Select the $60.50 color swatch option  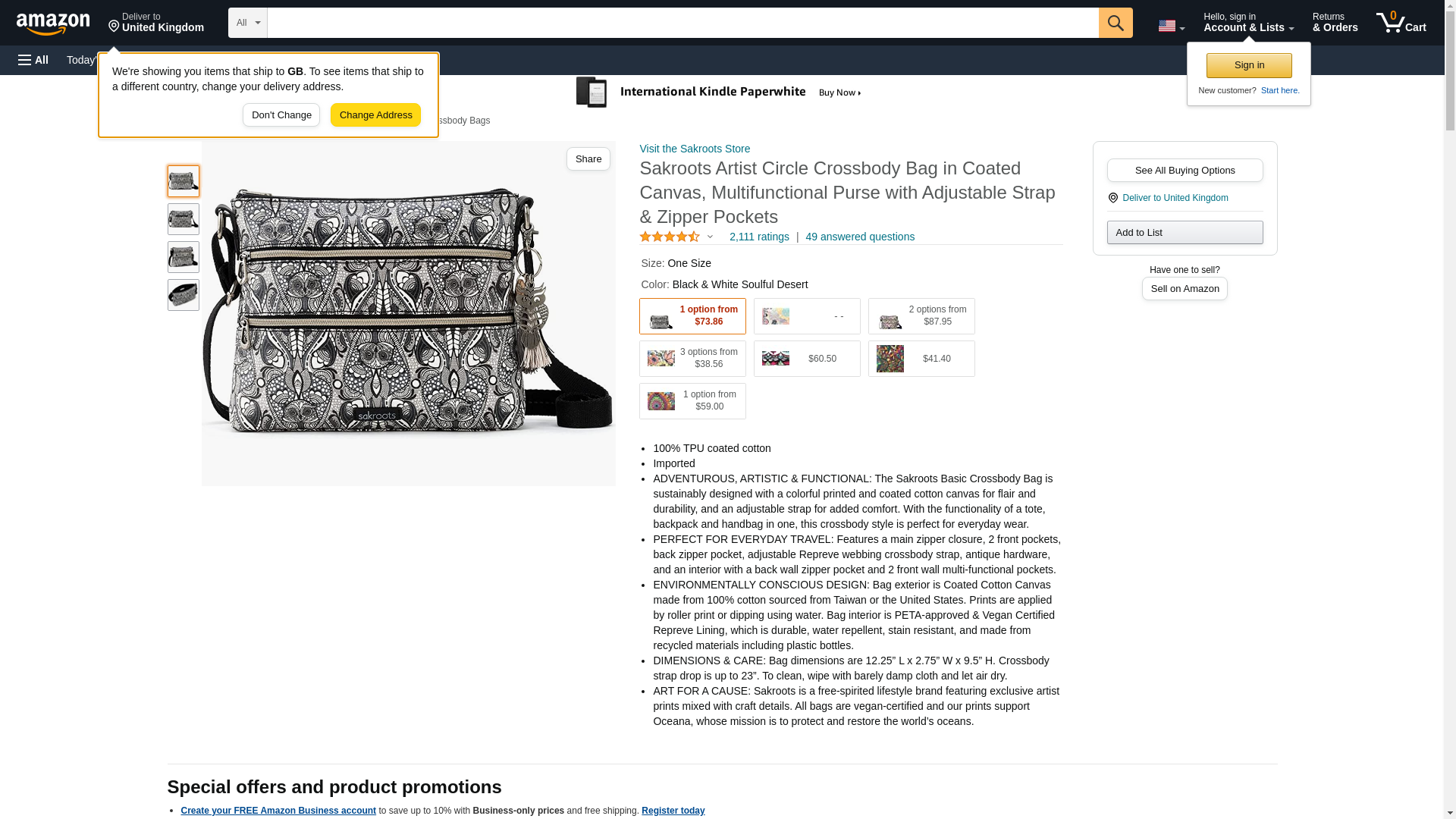click(807, 359)
